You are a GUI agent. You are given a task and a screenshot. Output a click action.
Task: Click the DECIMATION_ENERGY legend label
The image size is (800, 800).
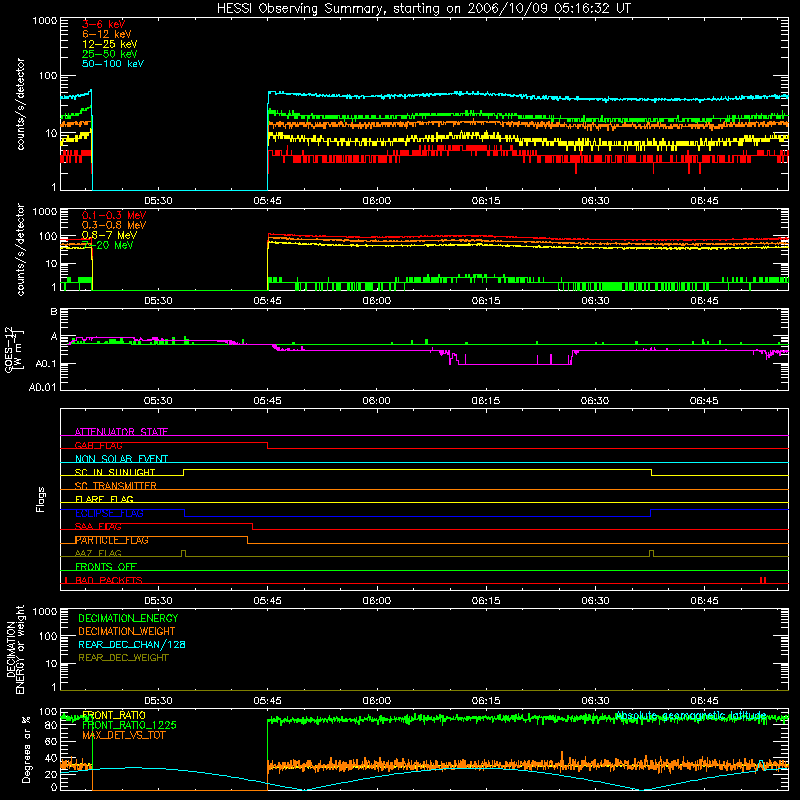click(x=128, y=618)
